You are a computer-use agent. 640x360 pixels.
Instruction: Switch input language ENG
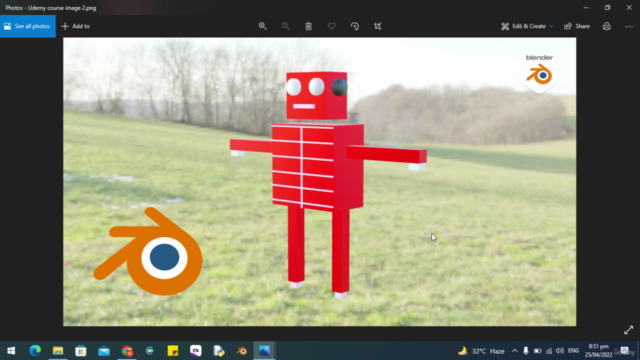[573, 351]
